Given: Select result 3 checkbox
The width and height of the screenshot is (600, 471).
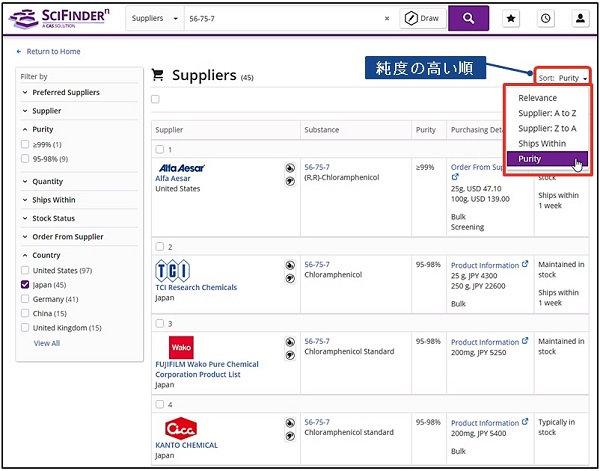Looking at the screenshot, I should click(x=160, y=323).
